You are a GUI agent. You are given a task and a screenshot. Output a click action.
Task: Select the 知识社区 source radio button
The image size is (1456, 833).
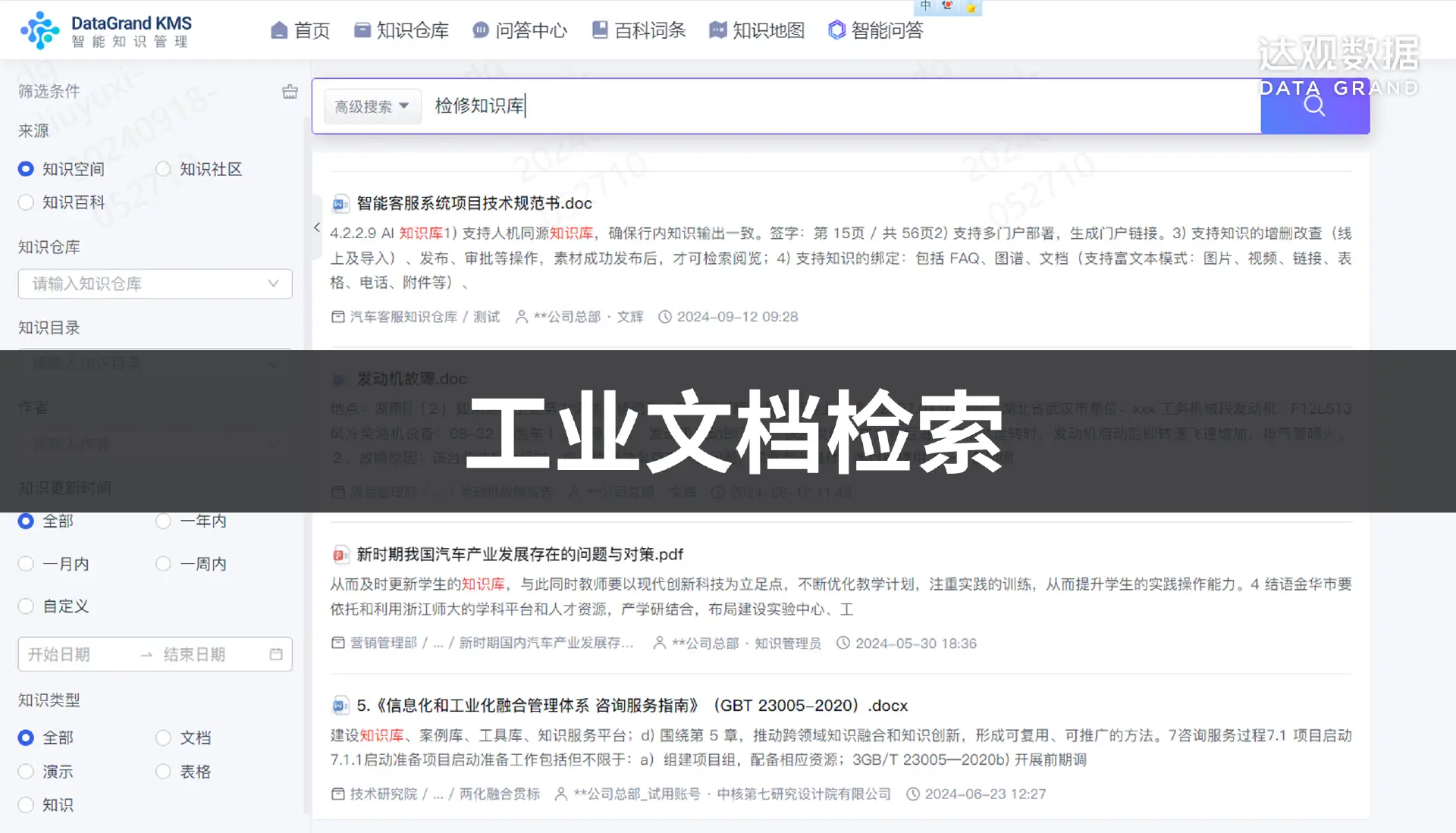[x=163, y=169]
